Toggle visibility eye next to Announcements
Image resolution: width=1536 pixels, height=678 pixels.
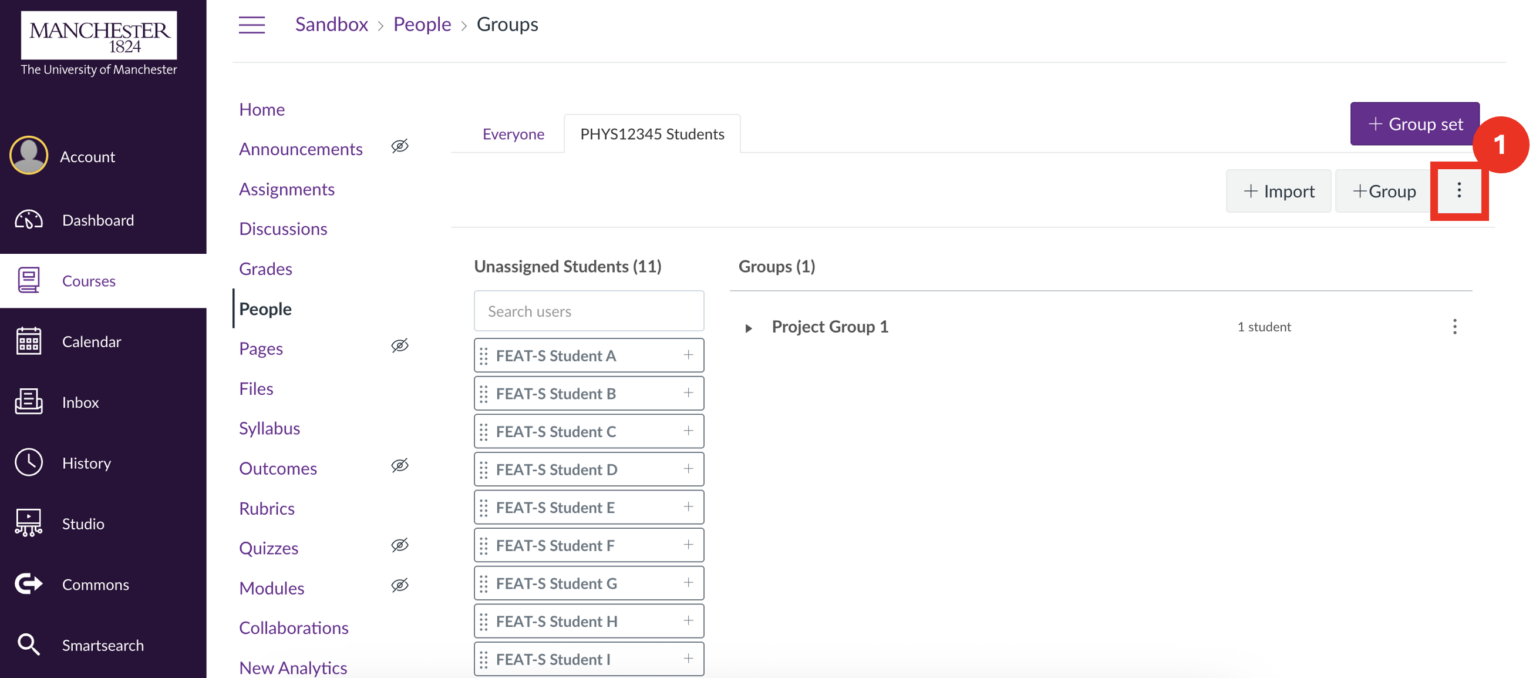point(400,146)
